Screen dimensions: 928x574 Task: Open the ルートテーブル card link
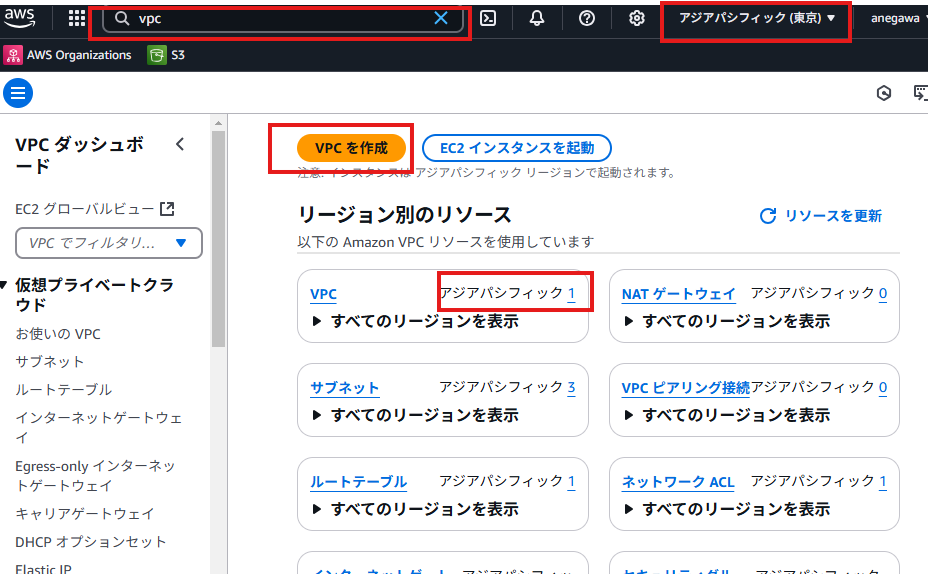(x=359, y=482)
